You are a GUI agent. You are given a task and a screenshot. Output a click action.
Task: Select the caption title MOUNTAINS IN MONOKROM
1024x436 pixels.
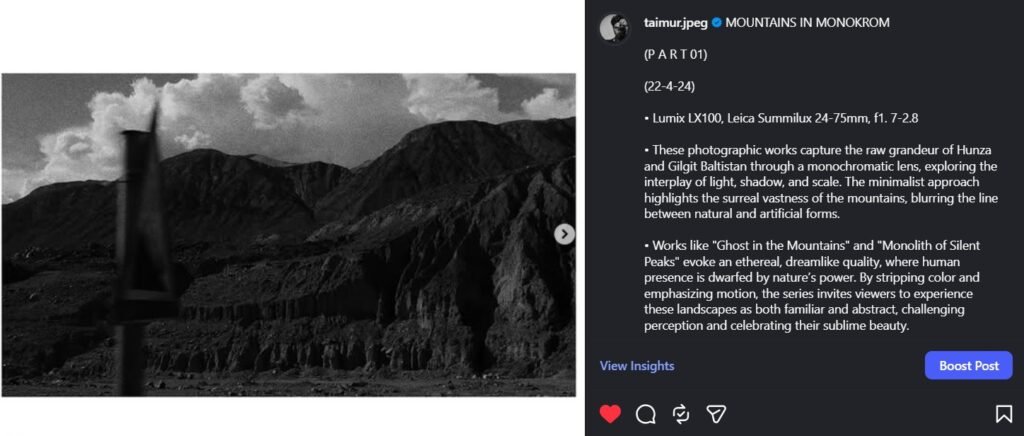click(x=807, y=23)
